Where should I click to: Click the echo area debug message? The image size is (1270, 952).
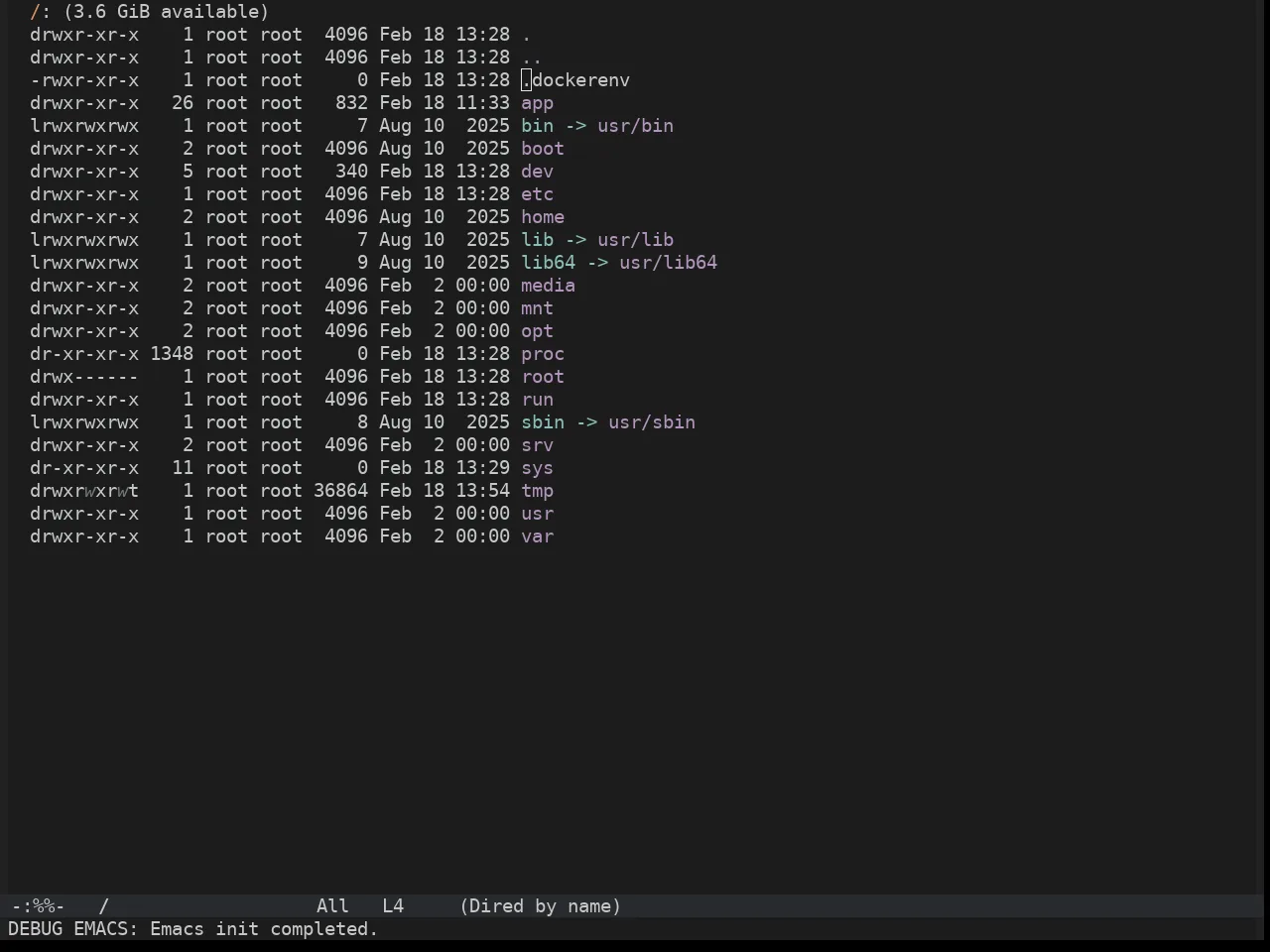(x=193, y=929)
